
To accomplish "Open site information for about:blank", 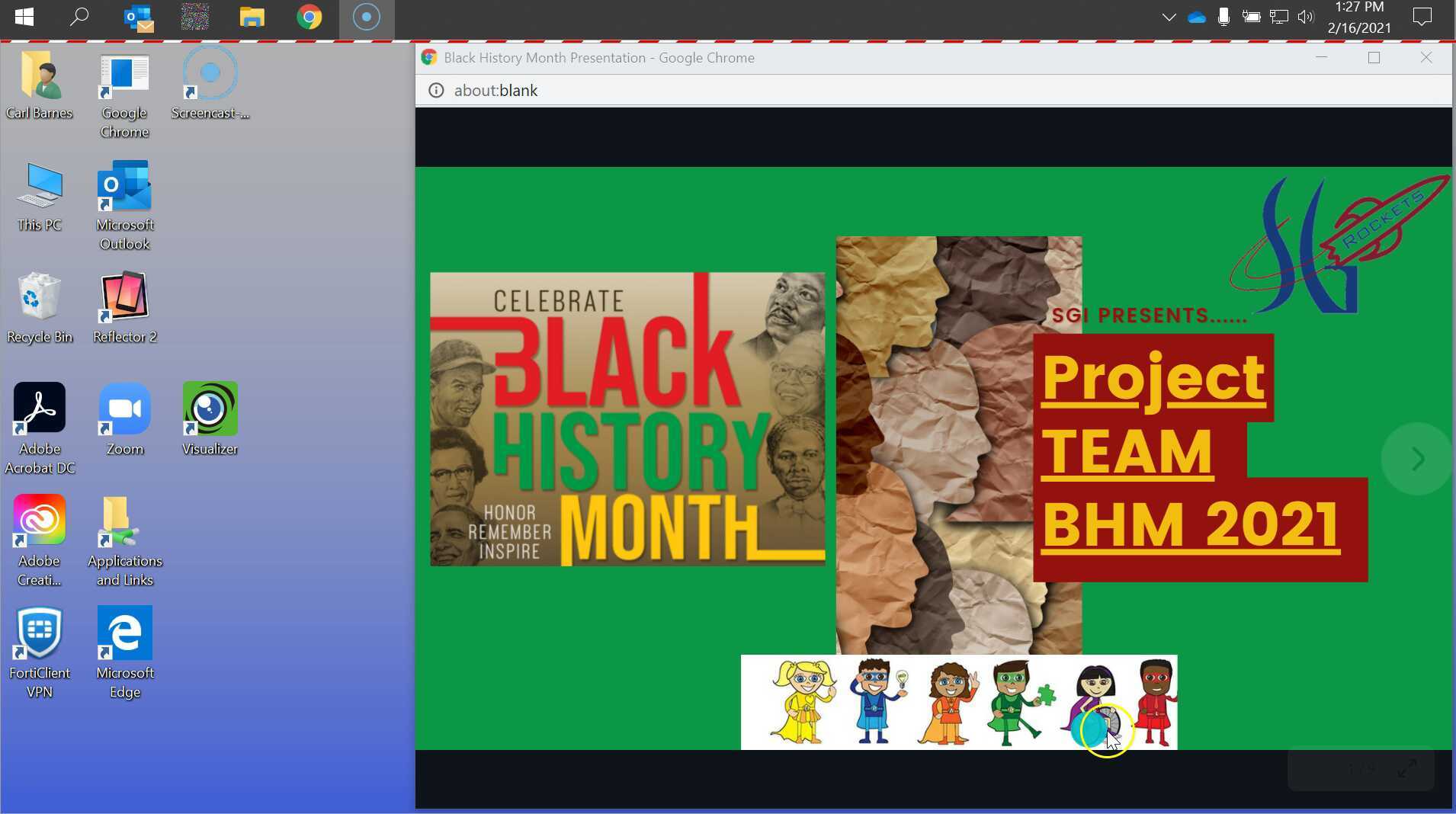I will click(435, 90).
